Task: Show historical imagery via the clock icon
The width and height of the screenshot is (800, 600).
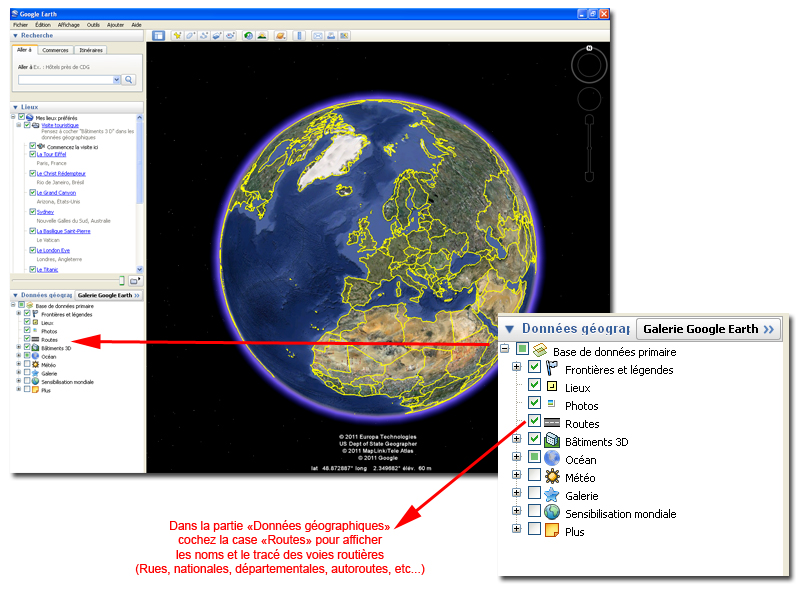Action: (x=248, y=35)
